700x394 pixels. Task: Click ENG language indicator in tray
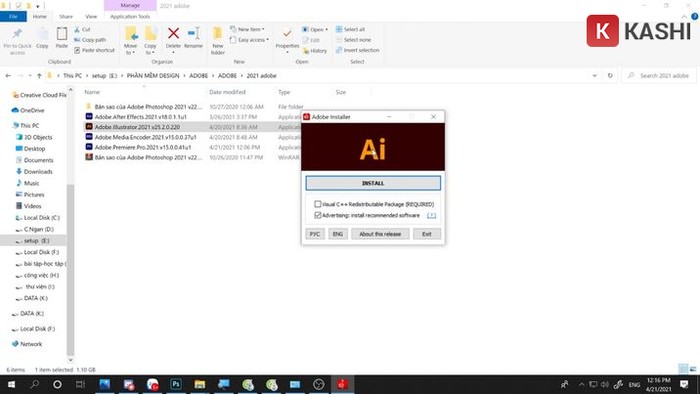point(634,384)
